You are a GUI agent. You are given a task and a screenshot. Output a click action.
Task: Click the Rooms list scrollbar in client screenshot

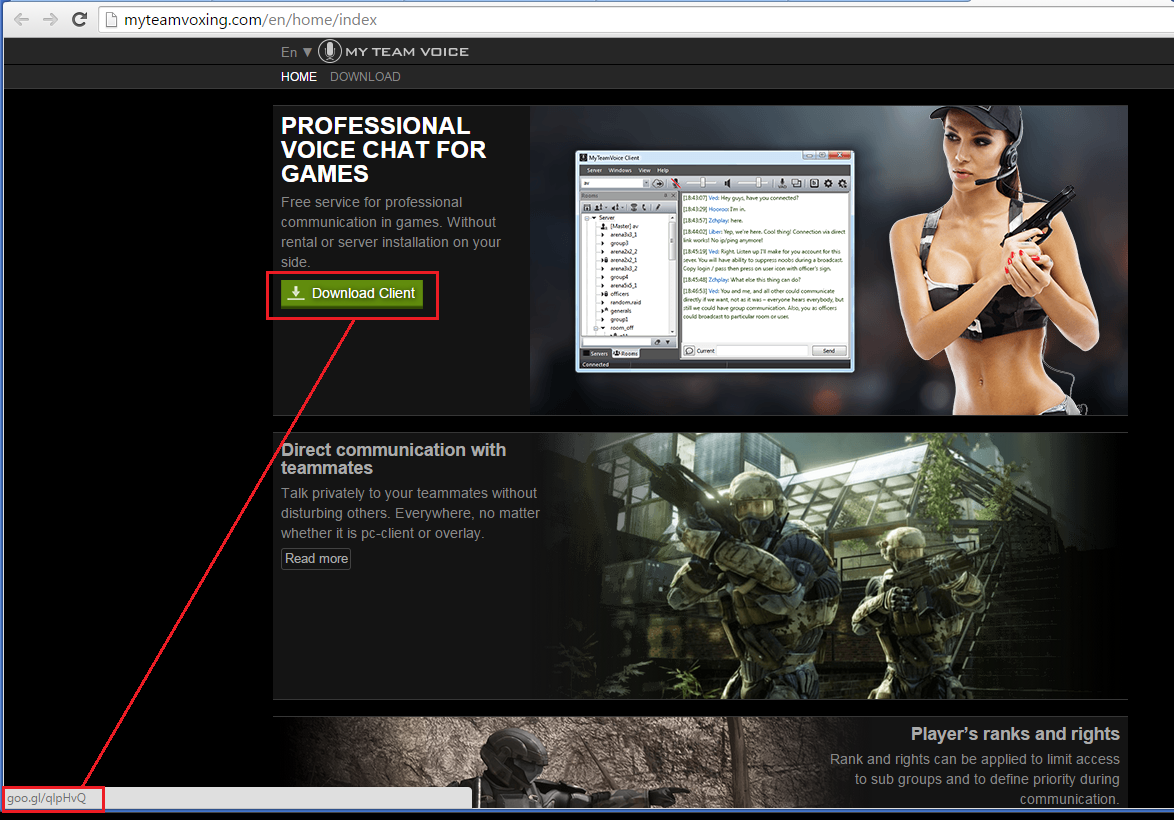(672, 276)
